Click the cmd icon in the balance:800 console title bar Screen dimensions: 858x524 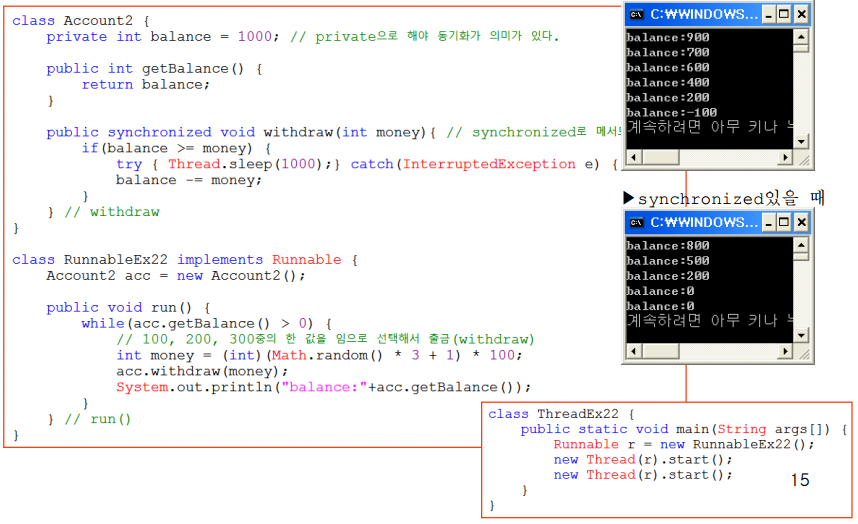[x=636, y=222]
